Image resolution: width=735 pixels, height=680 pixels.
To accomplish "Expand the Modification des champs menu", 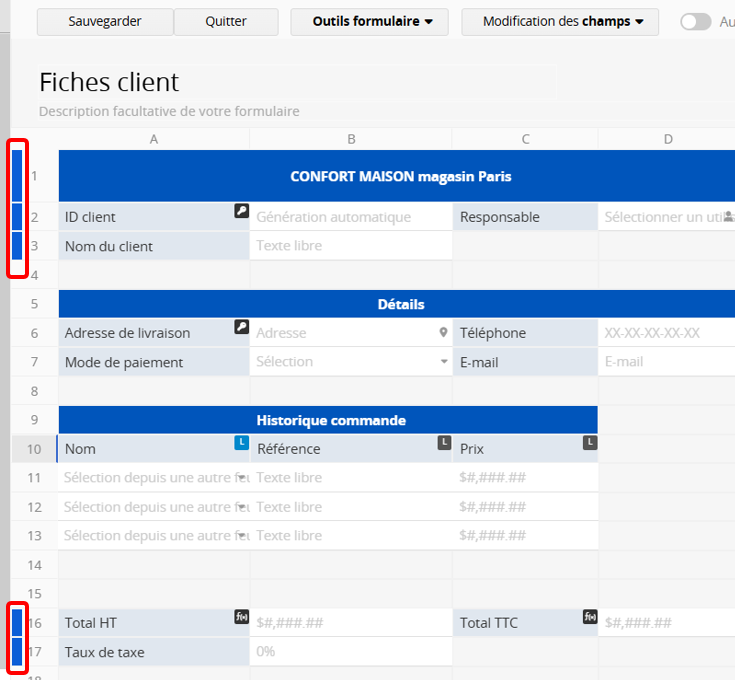I will coord(560,22).
